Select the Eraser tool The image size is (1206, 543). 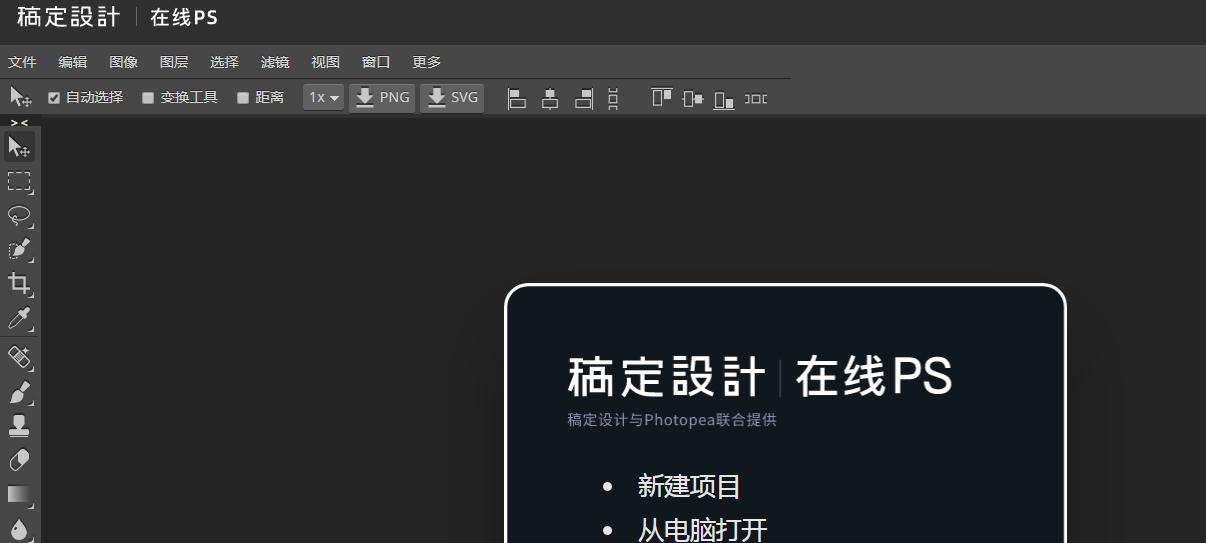pos(19,460)
